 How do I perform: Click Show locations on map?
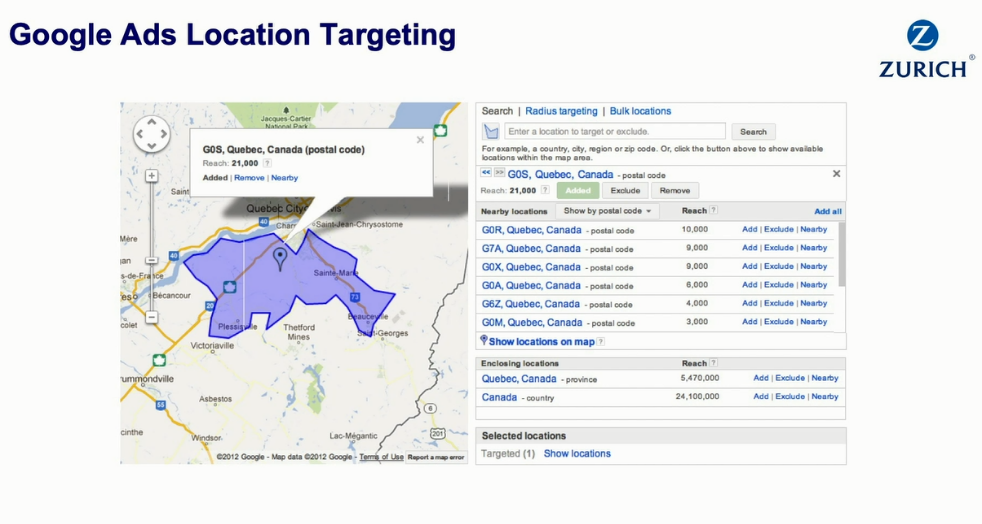(x=541, y=342)
